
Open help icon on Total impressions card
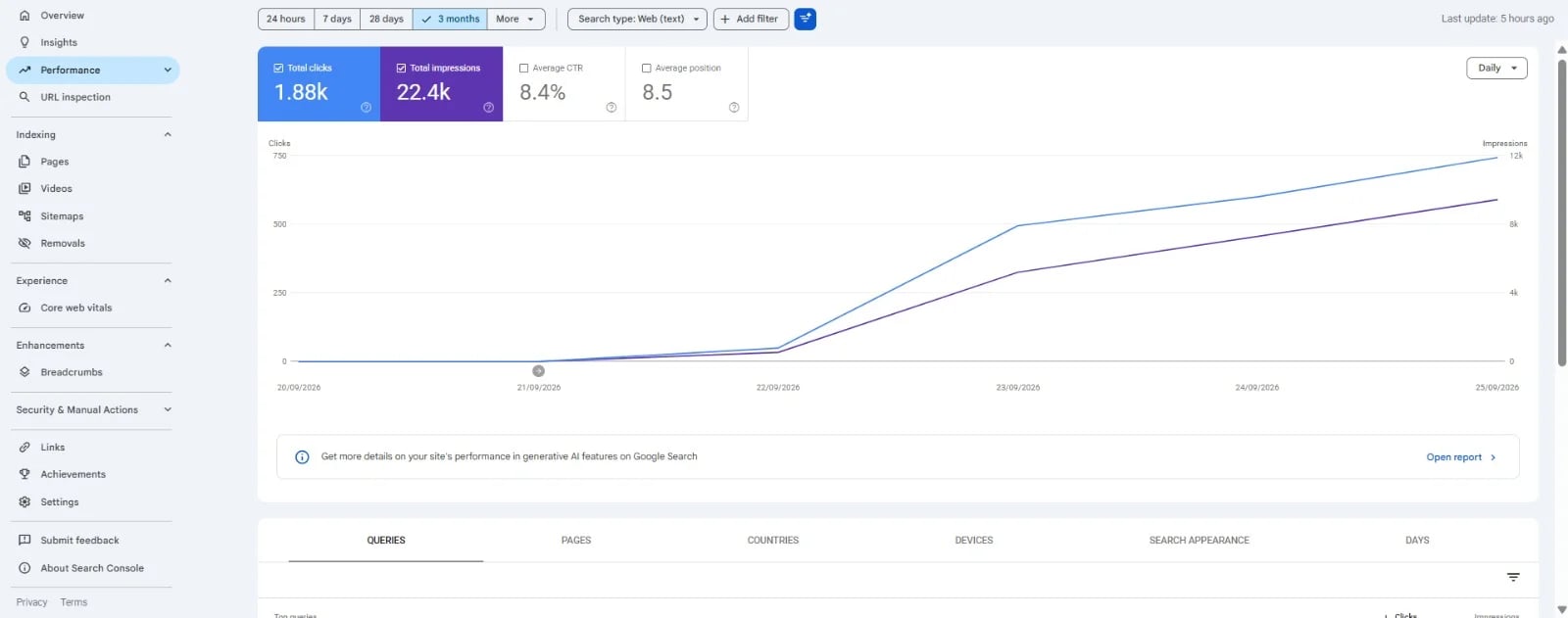[488, 108]
